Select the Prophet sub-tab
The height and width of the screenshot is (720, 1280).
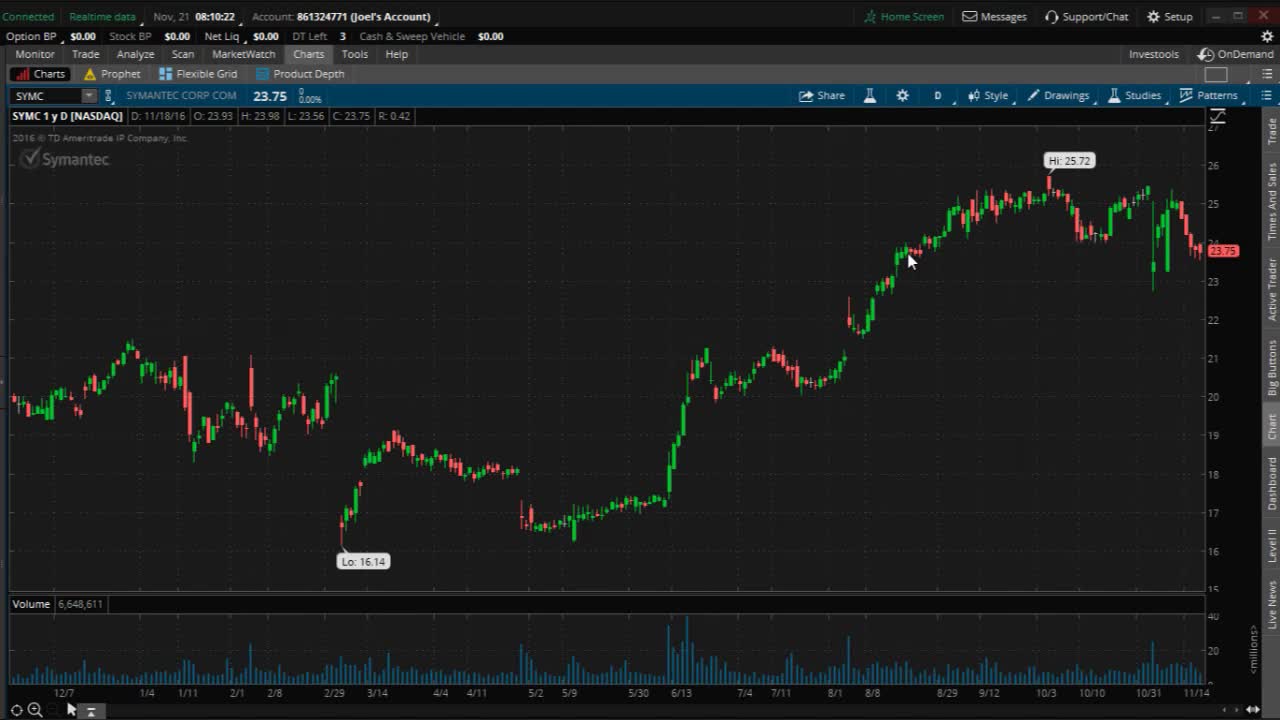(112, 74)
